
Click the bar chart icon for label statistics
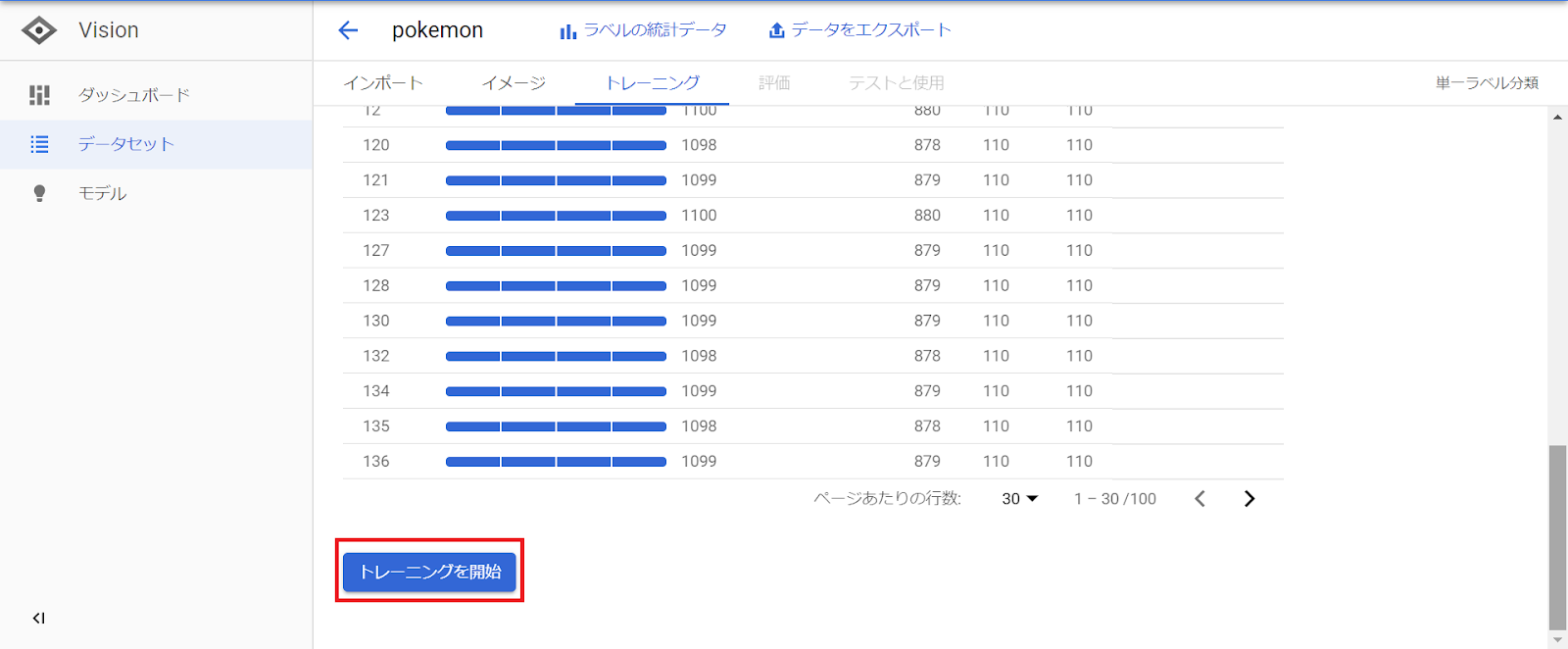coord(567,31)
